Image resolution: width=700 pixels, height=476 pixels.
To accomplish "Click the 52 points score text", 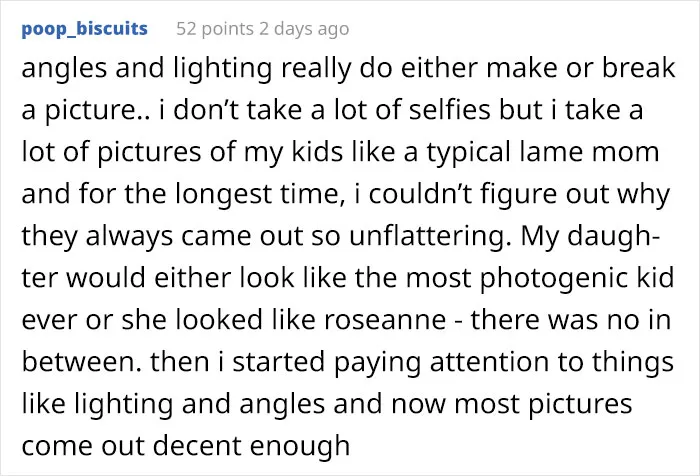I will [215, 29].
